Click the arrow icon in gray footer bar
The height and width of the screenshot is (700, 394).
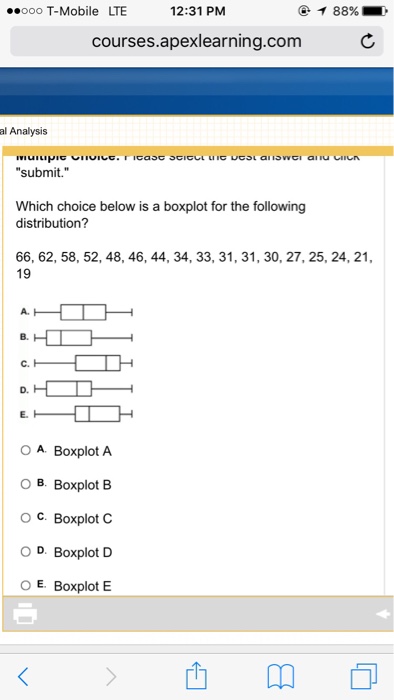[383, 614]
